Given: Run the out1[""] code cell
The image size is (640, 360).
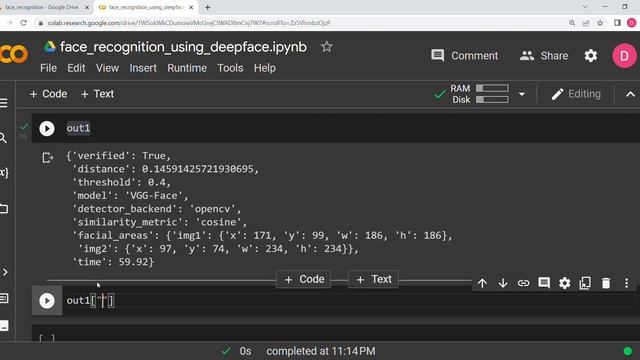Looking at the screenshot, I should tap(47, 301).
